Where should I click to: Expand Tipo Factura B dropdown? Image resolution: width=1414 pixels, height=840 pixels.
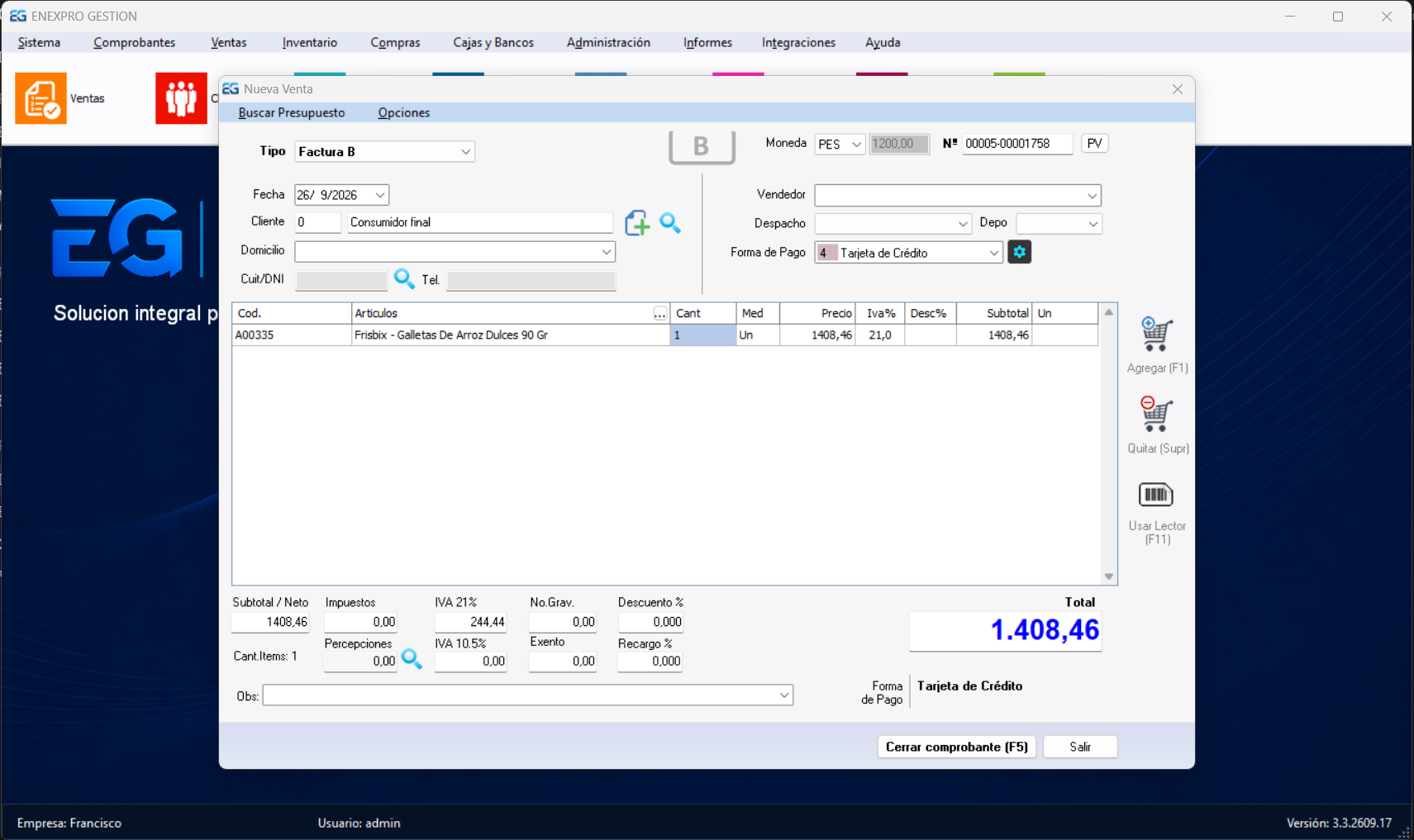[466, 152]
